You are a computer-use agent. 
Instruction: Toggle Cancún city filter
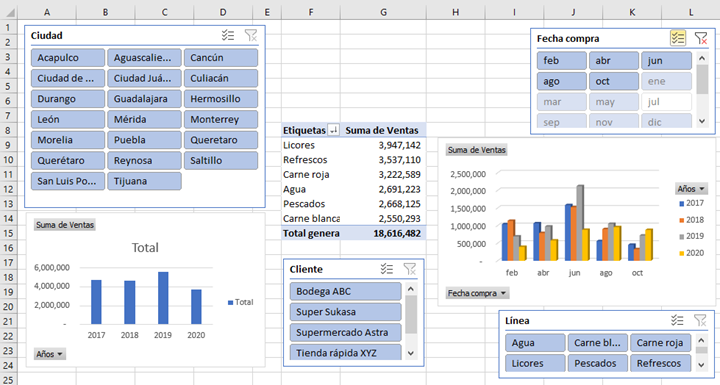(221, 58)
